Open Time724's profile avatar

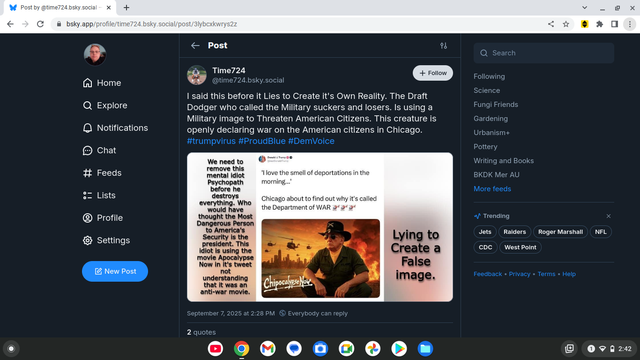tap(197, 75)
